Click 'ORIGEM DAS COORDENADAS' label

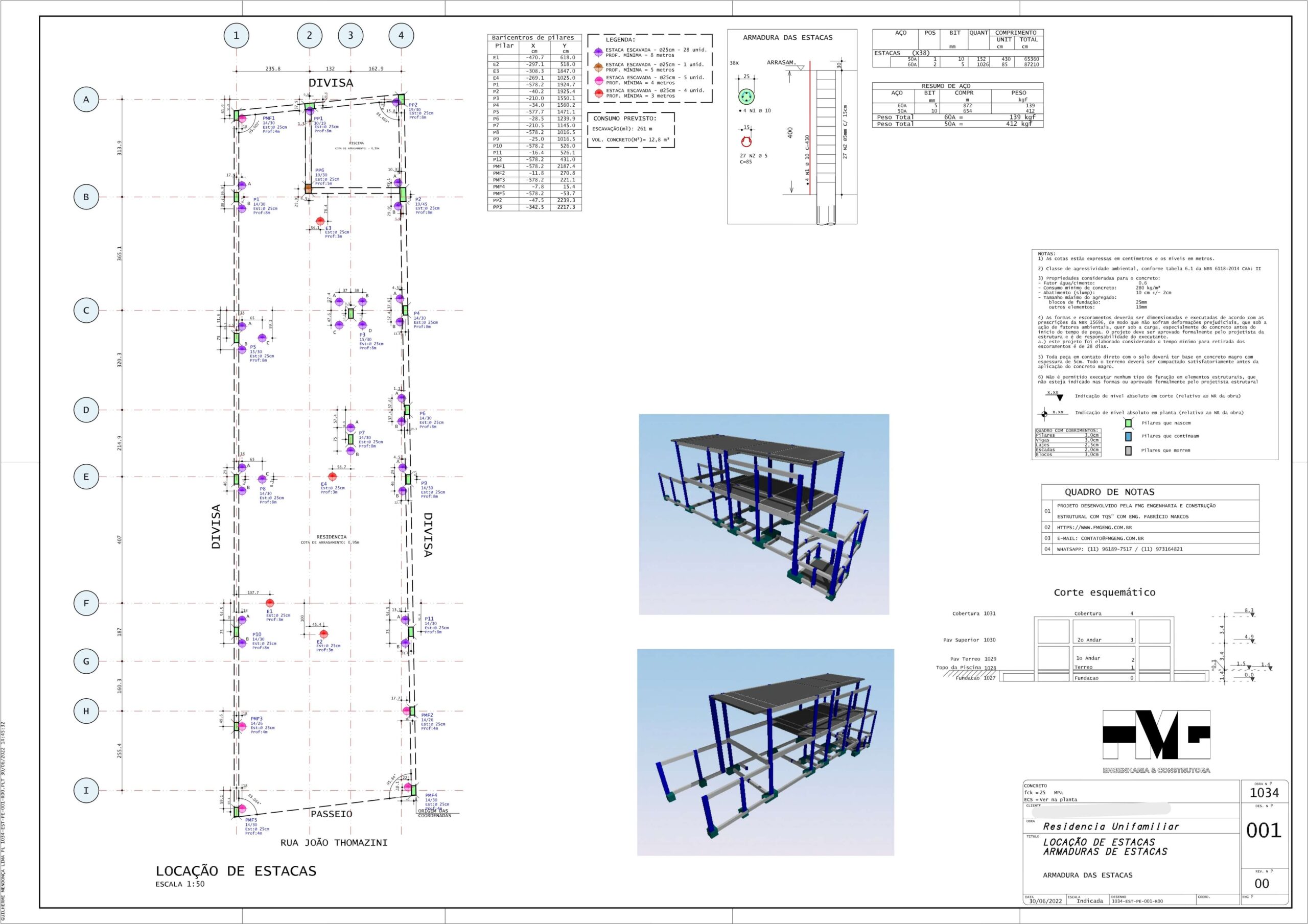pos(434,813)
